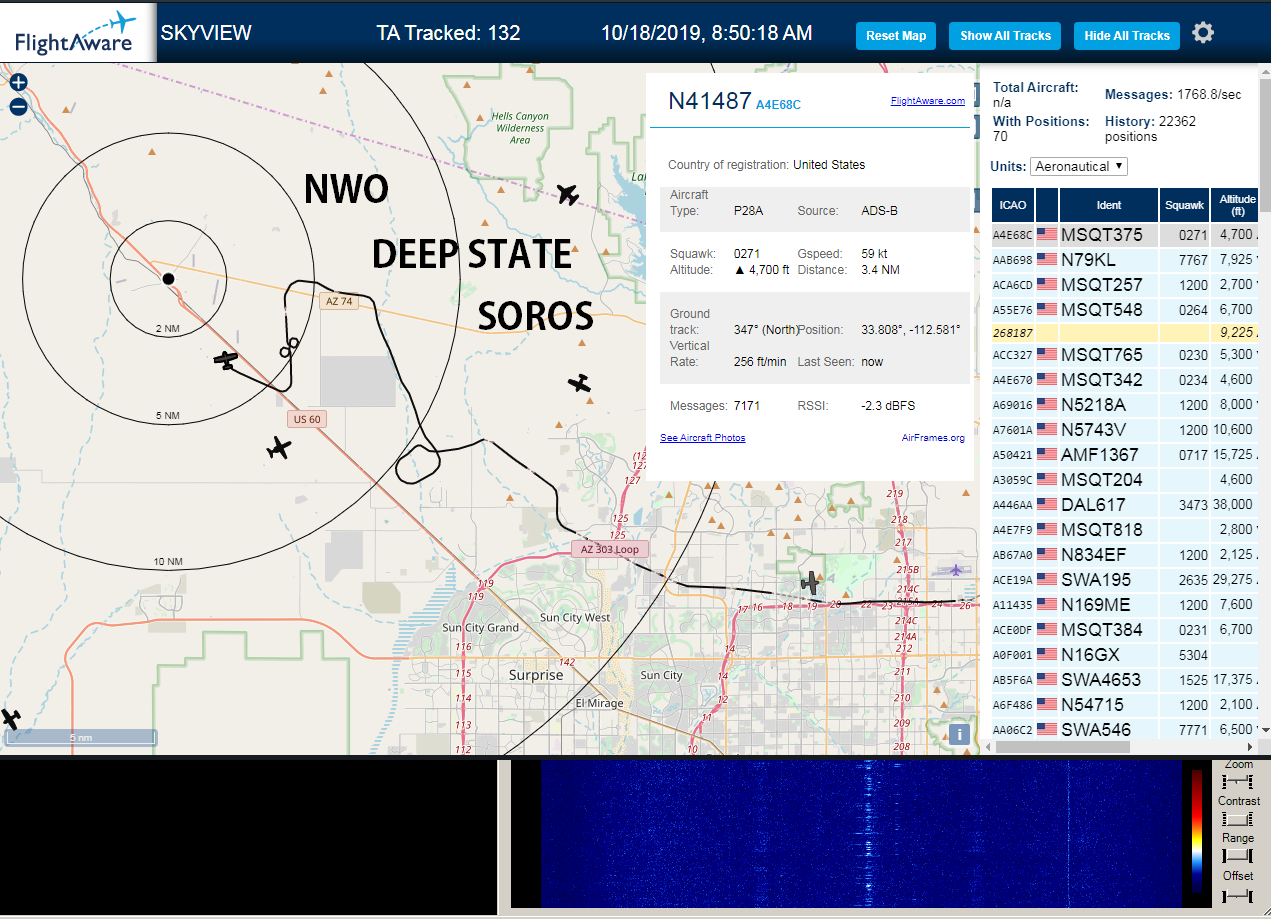The height and width of the screenshot is (919, 1271).
Task: Sort the table by Ident column header
Action: click(1109, 205)
